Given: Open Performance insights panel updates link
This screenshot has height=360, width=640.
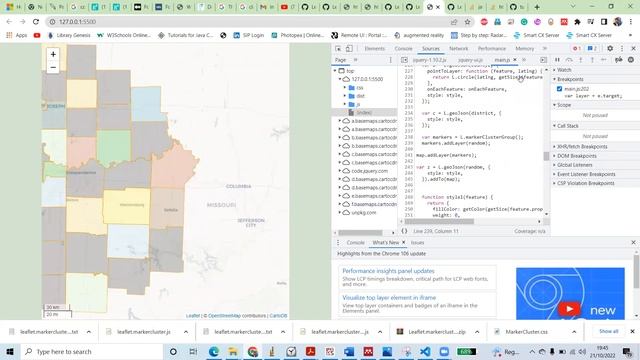Looking at the screenshot, I should click(x=388, y=271).
